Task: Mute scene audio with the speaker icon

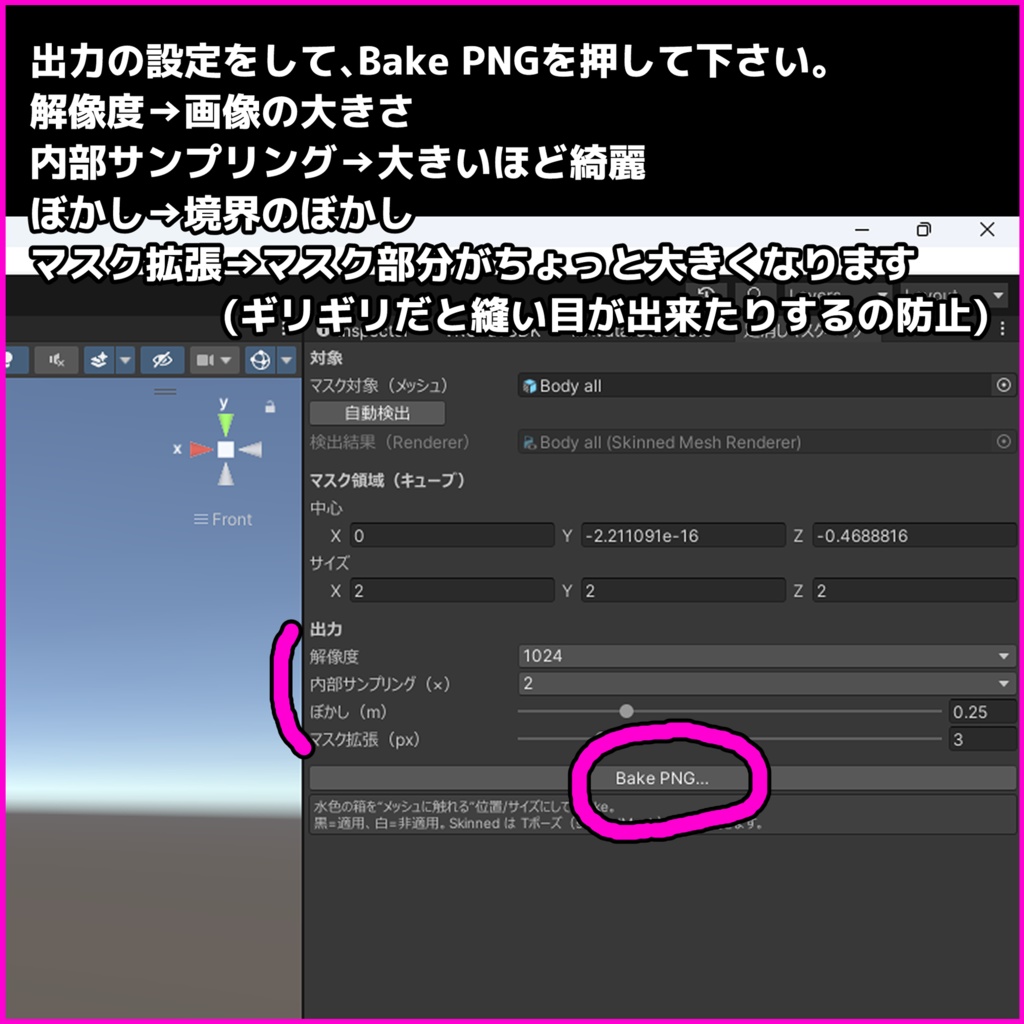Action: click(x=57, y=360)
